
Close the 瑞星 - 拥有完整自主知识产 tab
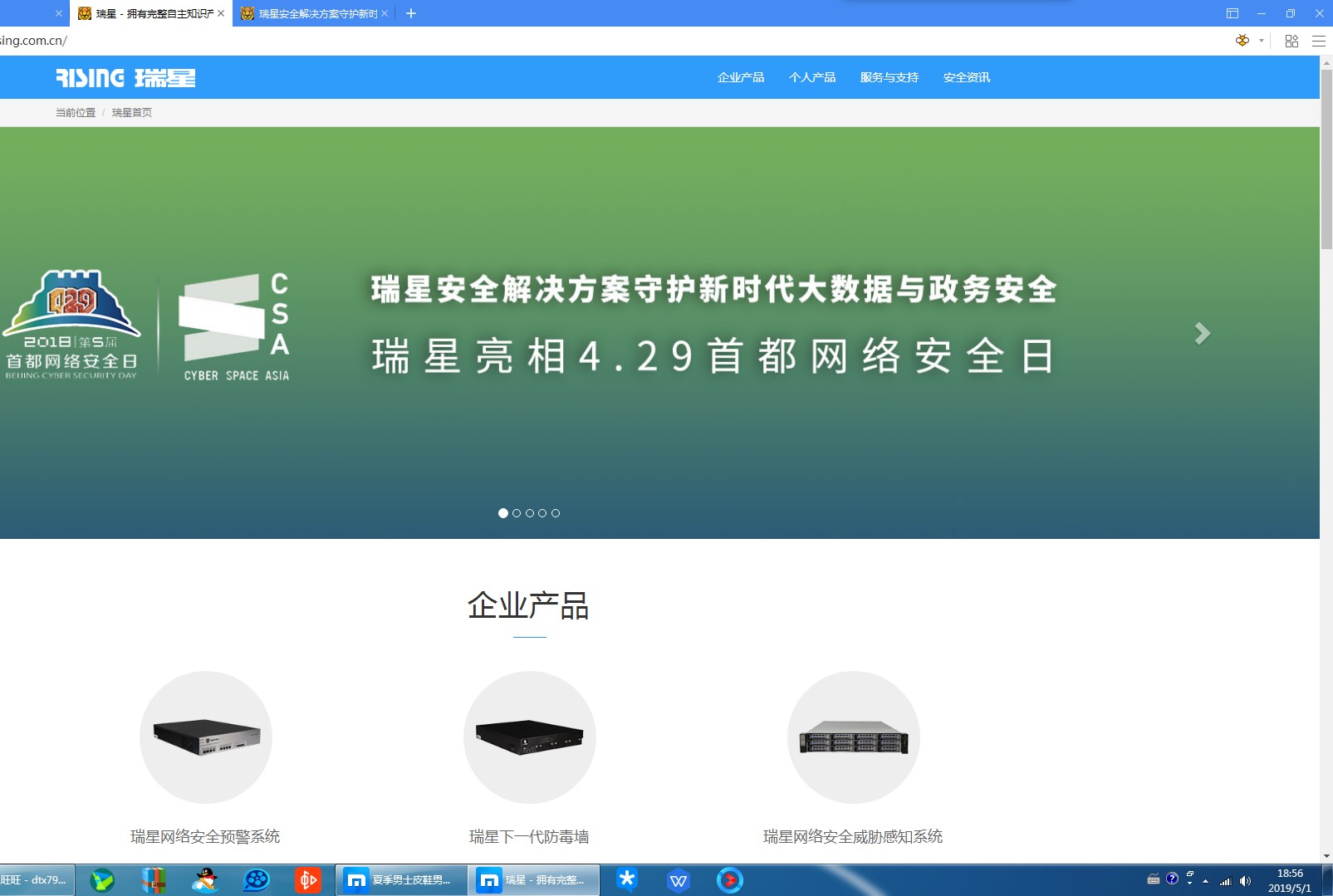(221, 13)
